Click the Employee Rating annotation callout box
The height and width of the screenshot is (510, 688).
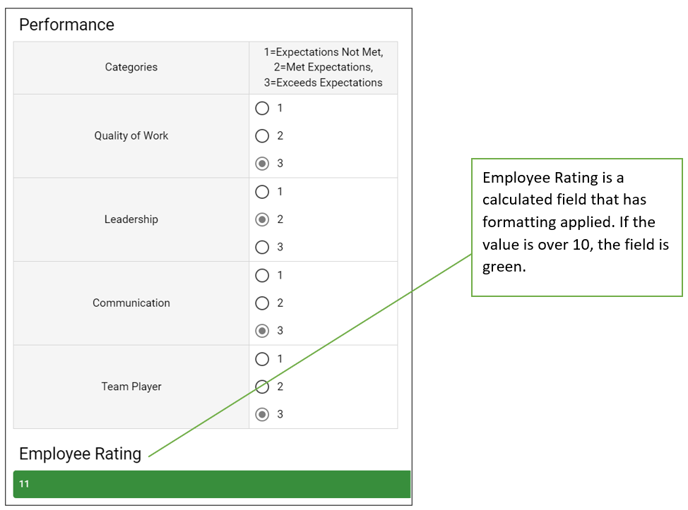(x=577, y=226)
